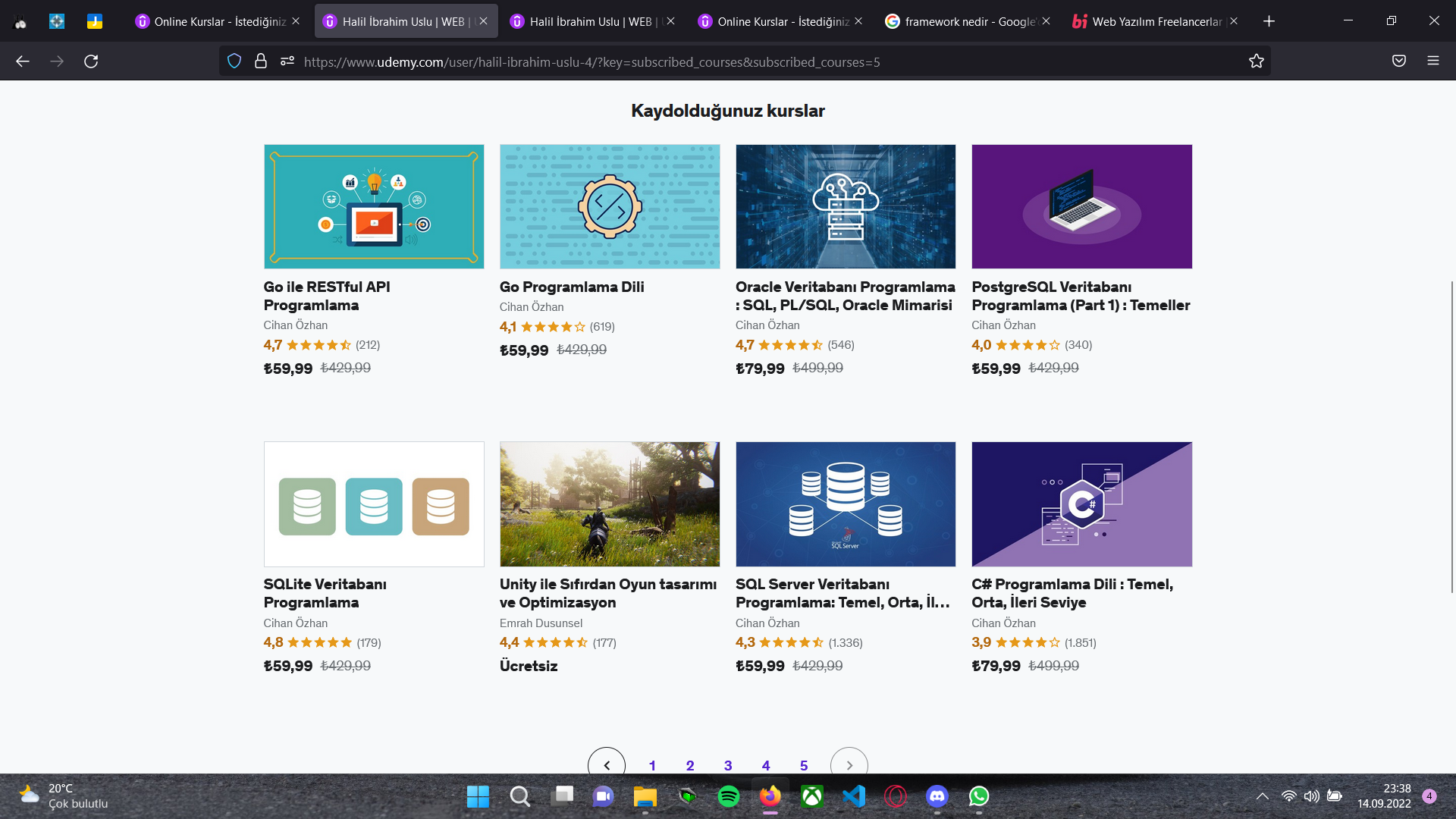
Task: Jump to page 4 of courses
Action: (x=766, y=765)
